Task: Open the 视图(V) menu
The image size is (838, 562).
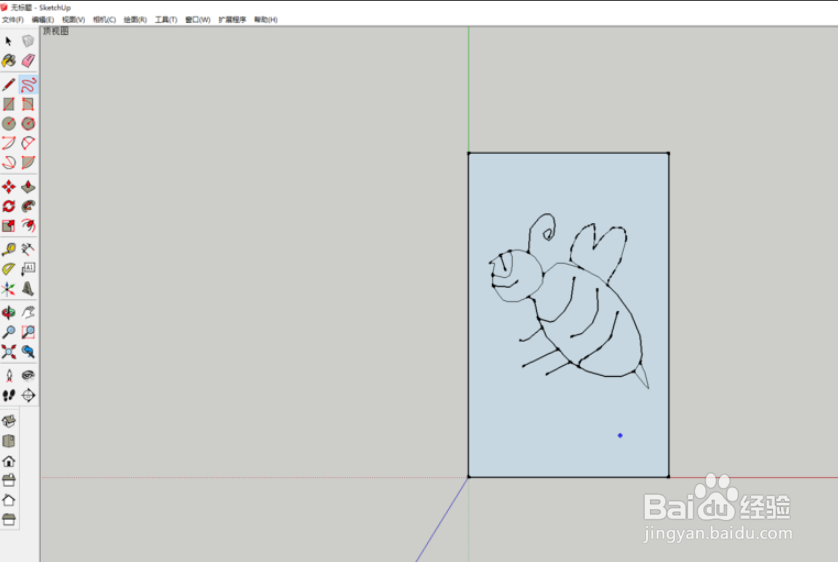Action: point(73,20)
